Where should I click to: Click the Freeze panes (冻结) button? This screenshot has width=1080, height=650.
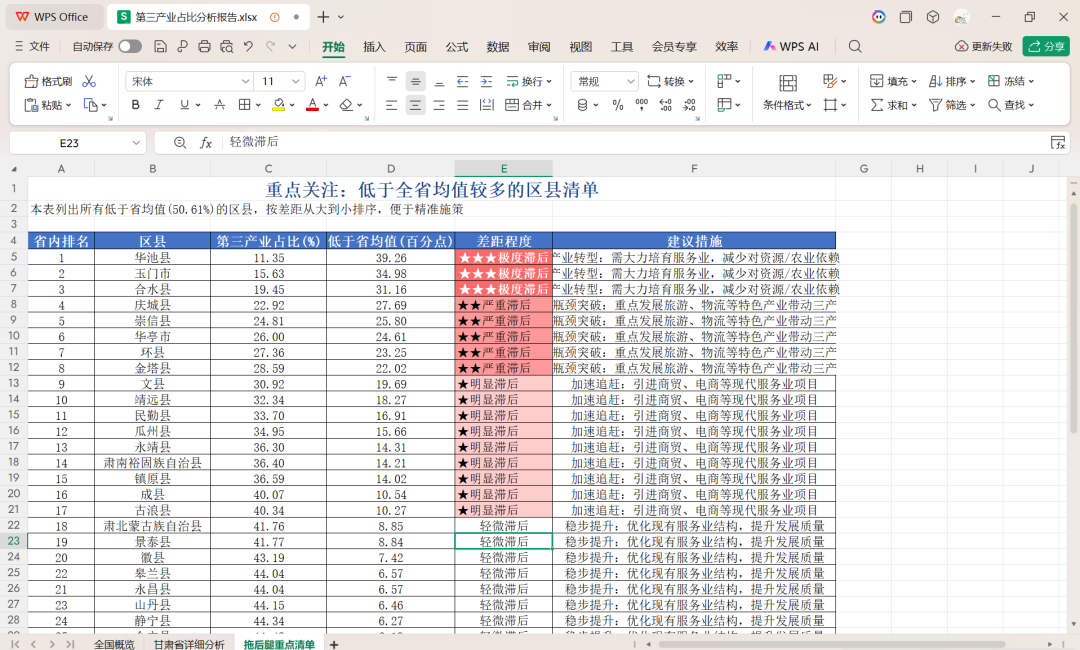1010,81
